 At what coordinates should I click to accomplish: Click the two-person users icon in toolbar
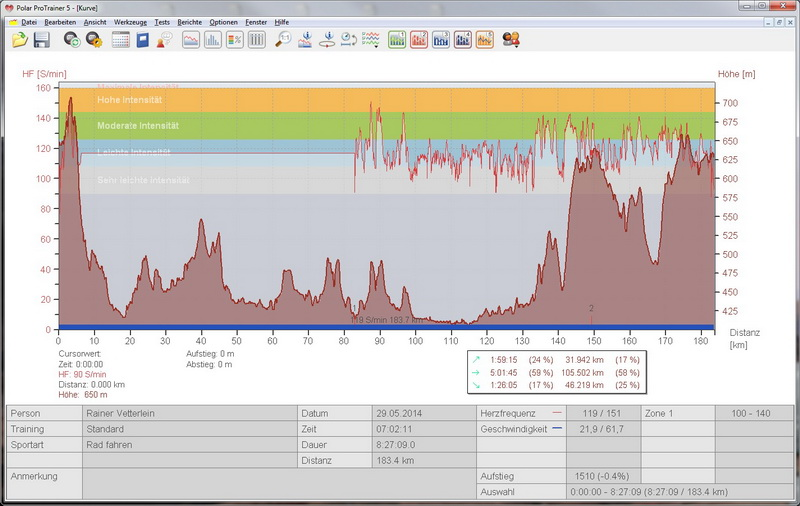511,40
